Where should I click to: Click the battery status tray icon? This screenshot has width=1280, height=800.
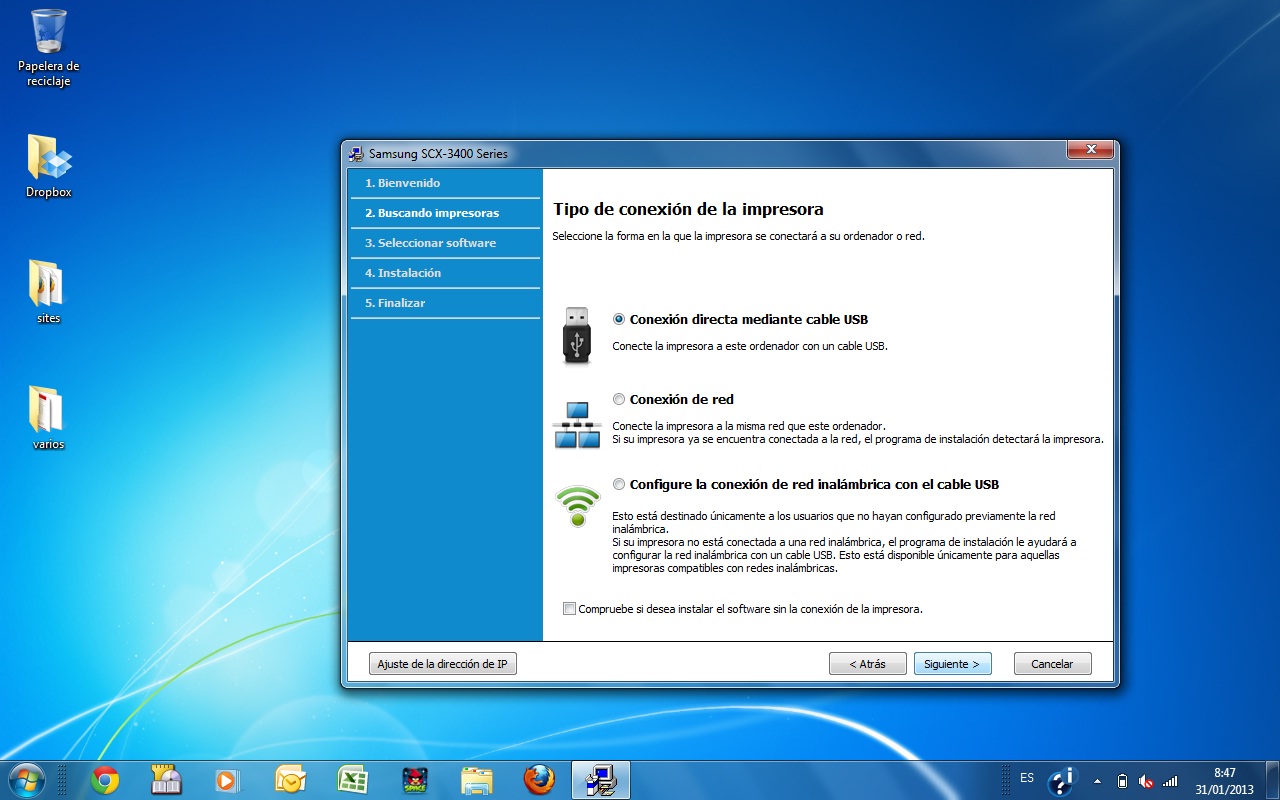point(1122,781)
